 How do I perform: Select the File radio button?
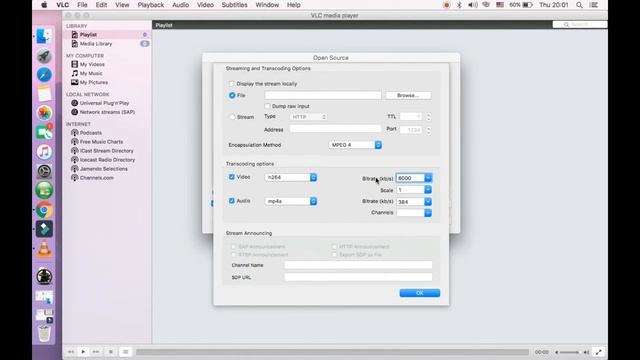click(x=232, y=95)
